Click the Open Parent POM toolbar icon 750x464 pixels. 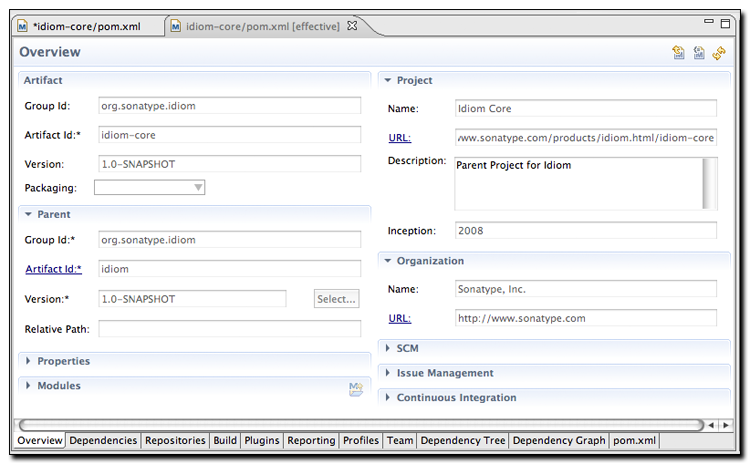pos(679,53)
